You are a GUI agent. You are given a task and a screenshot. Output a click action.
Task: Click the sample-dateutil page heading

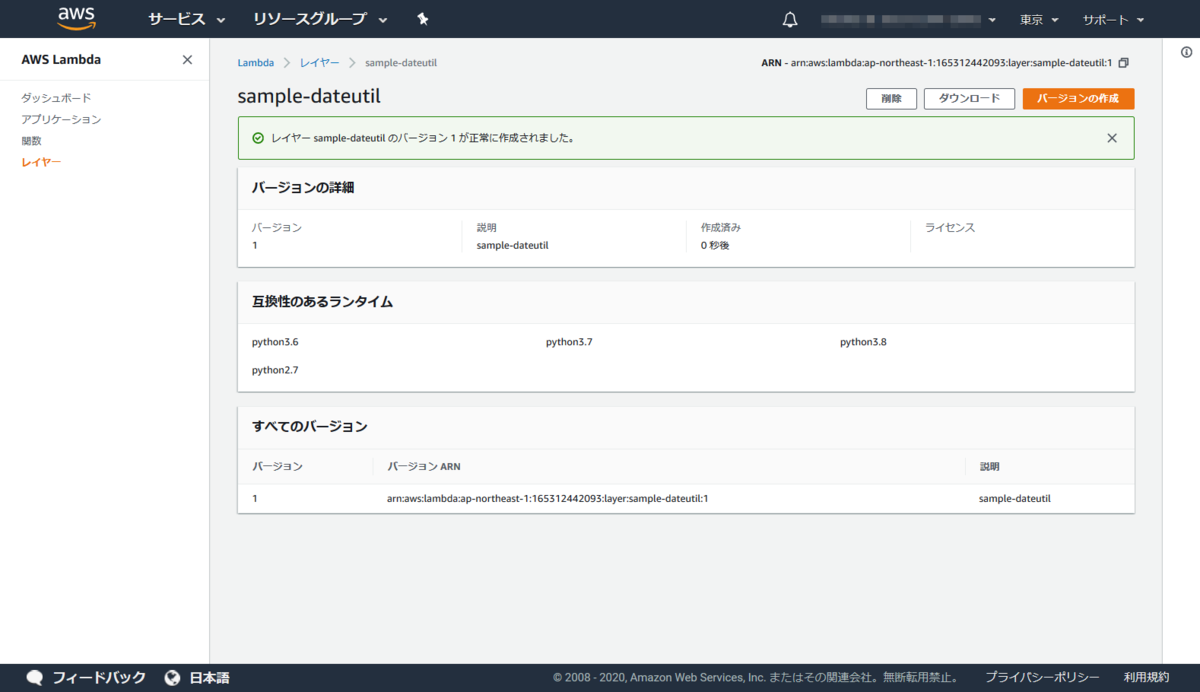(x=309, y=97)
